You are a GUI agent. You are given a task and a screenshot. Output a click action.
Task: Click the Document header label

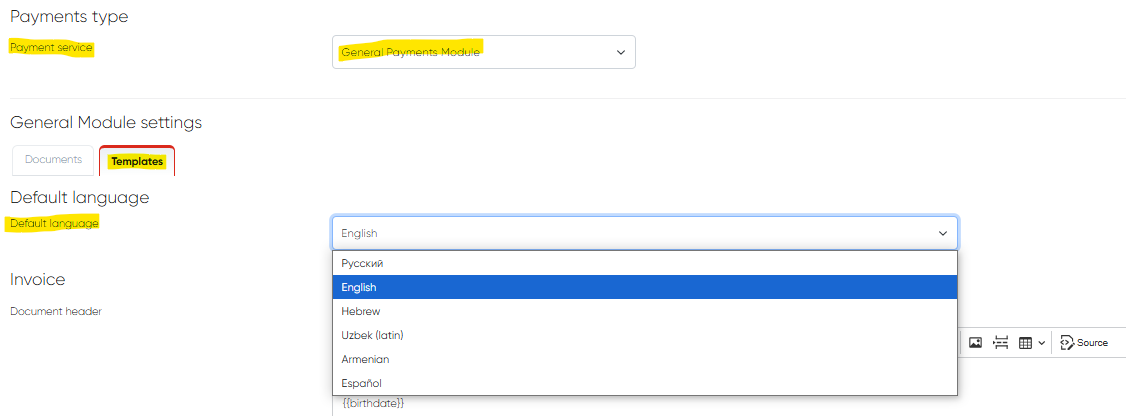pos(56,311)
